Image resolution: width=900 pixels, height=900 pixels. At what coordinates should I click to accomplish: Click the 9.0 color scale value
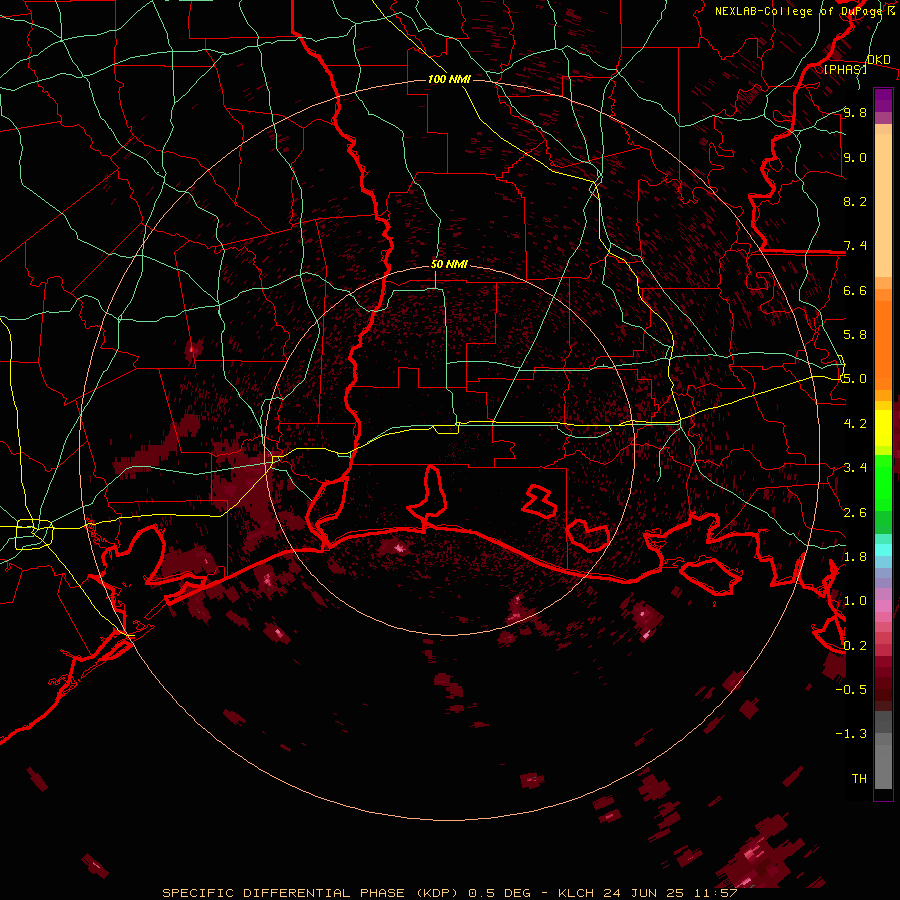(x=855, y=157)
